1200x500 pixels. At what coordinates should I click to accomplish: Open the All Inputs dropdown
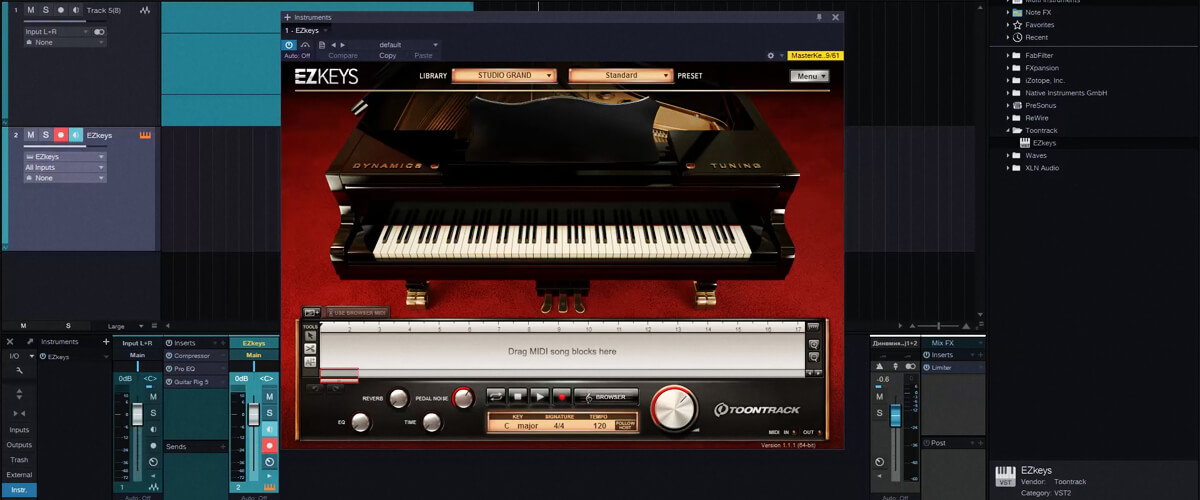[x=64, y=167]
